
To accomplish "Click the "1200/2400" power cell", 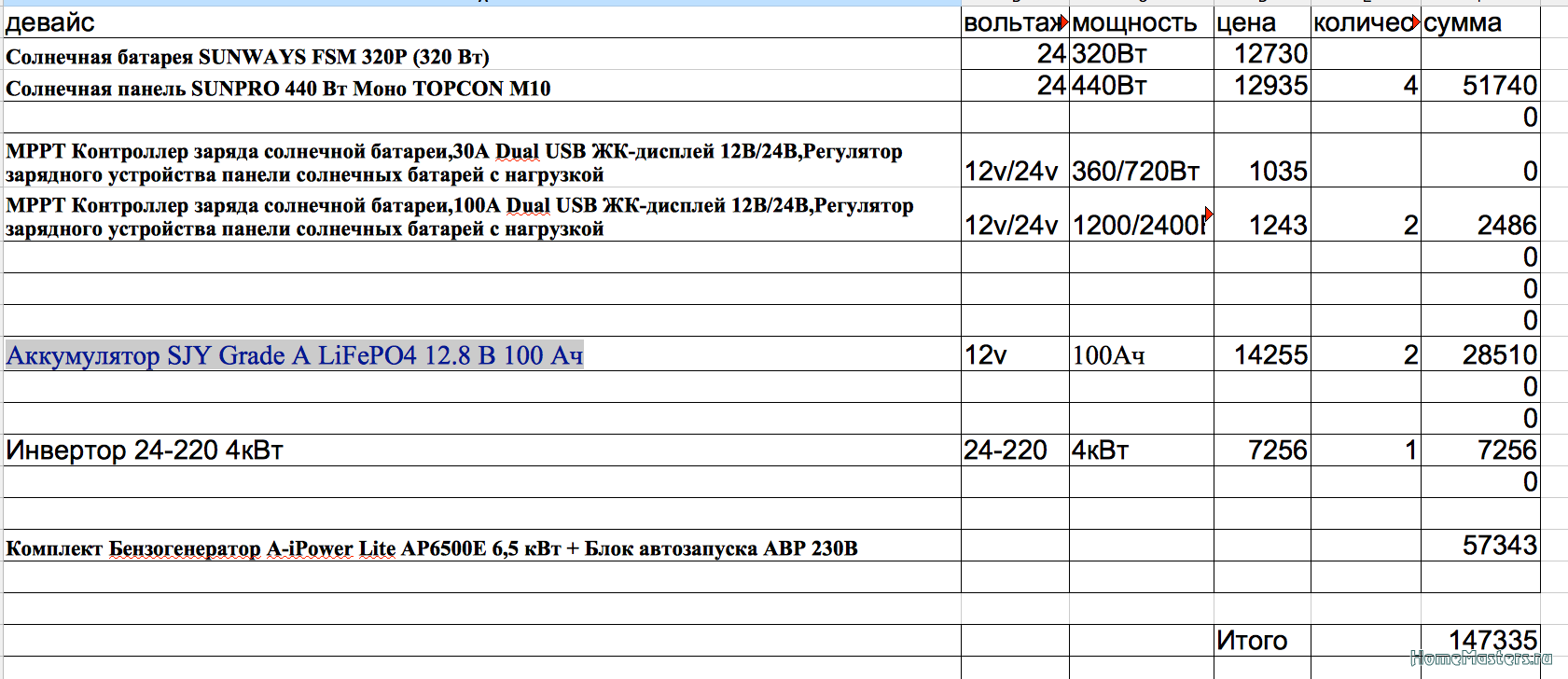I will [1142, 215].
